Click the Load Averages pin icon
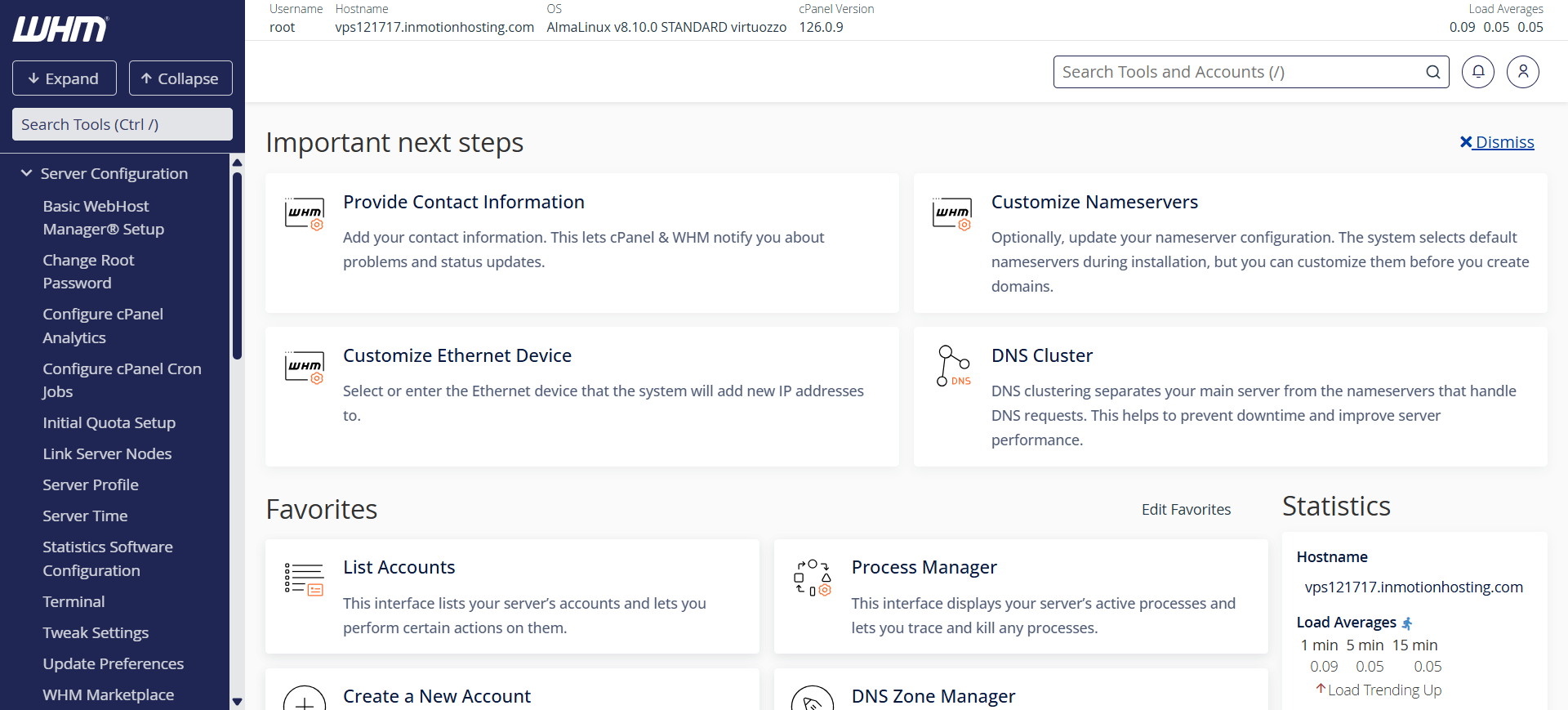The height and width of the screenshot is (710, 1568). click(x=1407, y=623)
